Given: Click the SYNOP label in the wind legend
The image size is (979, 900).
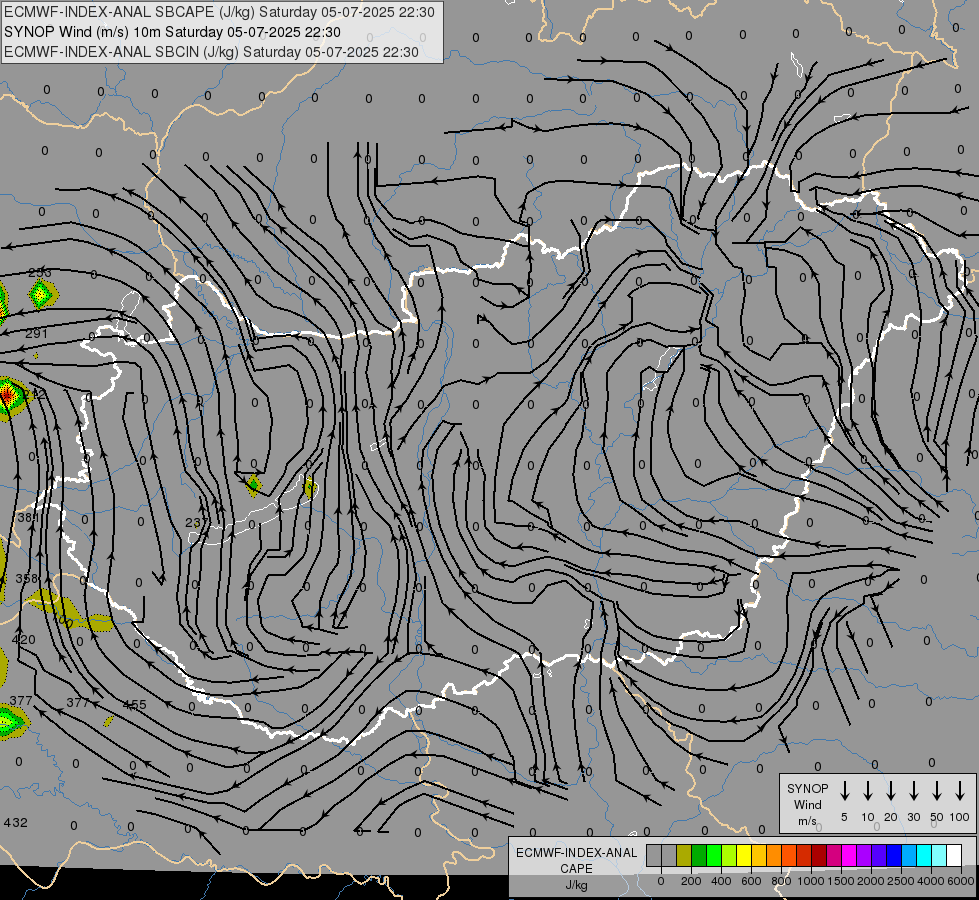Looking at the screenshot, I should point(807,788).
